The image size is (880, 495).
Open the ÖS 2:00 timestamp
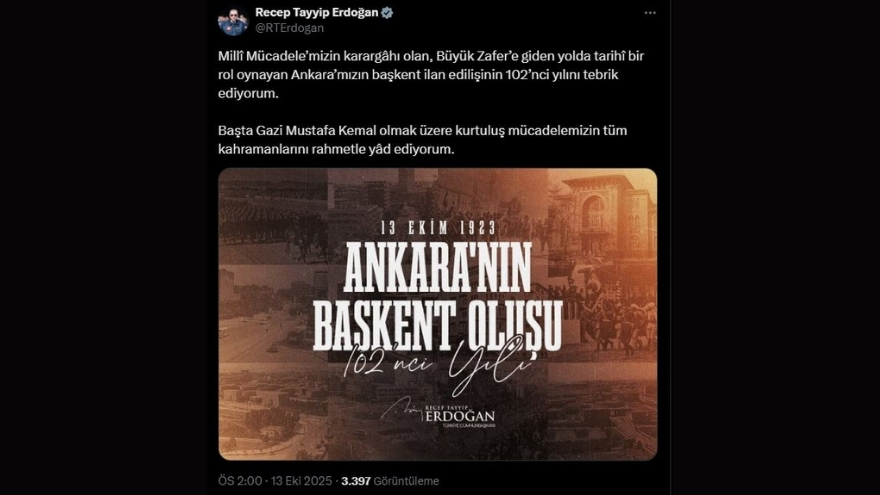click(240, 481)
